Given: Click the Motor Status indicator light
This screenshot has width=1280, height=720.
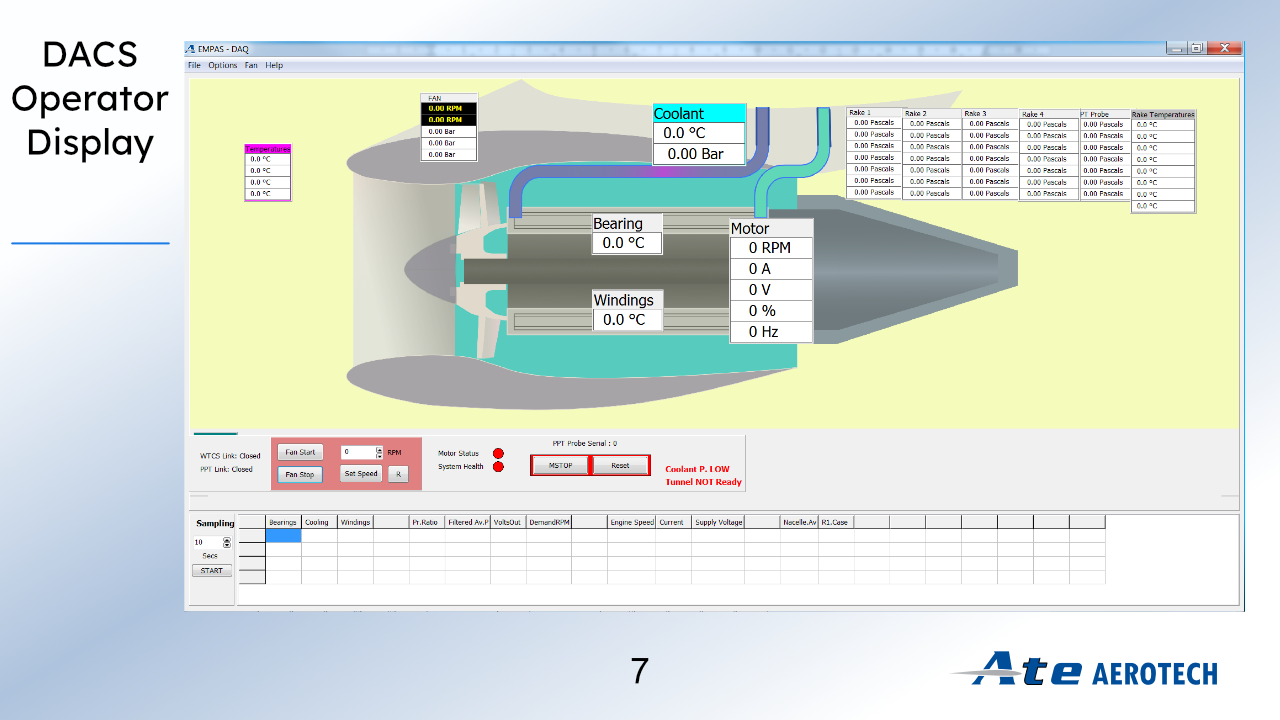Looking at the screenshot, I should pyautogui.click(x=498, y=452).
